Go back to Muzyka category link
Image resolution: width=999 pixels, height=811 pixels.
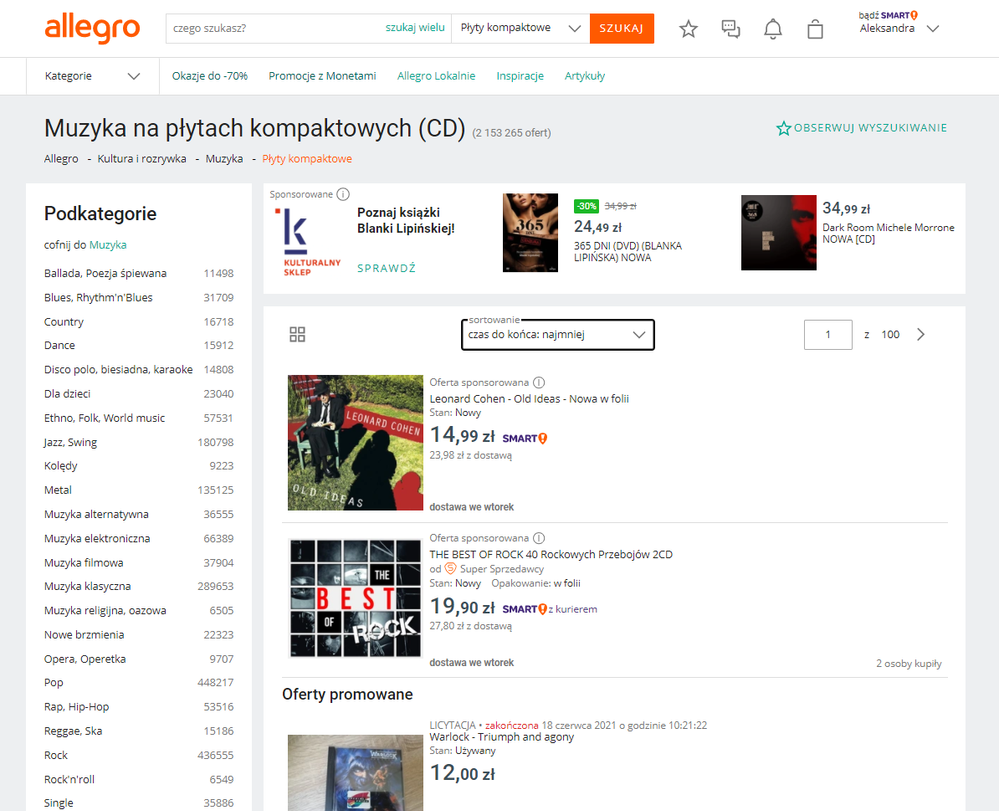[108, 245]
